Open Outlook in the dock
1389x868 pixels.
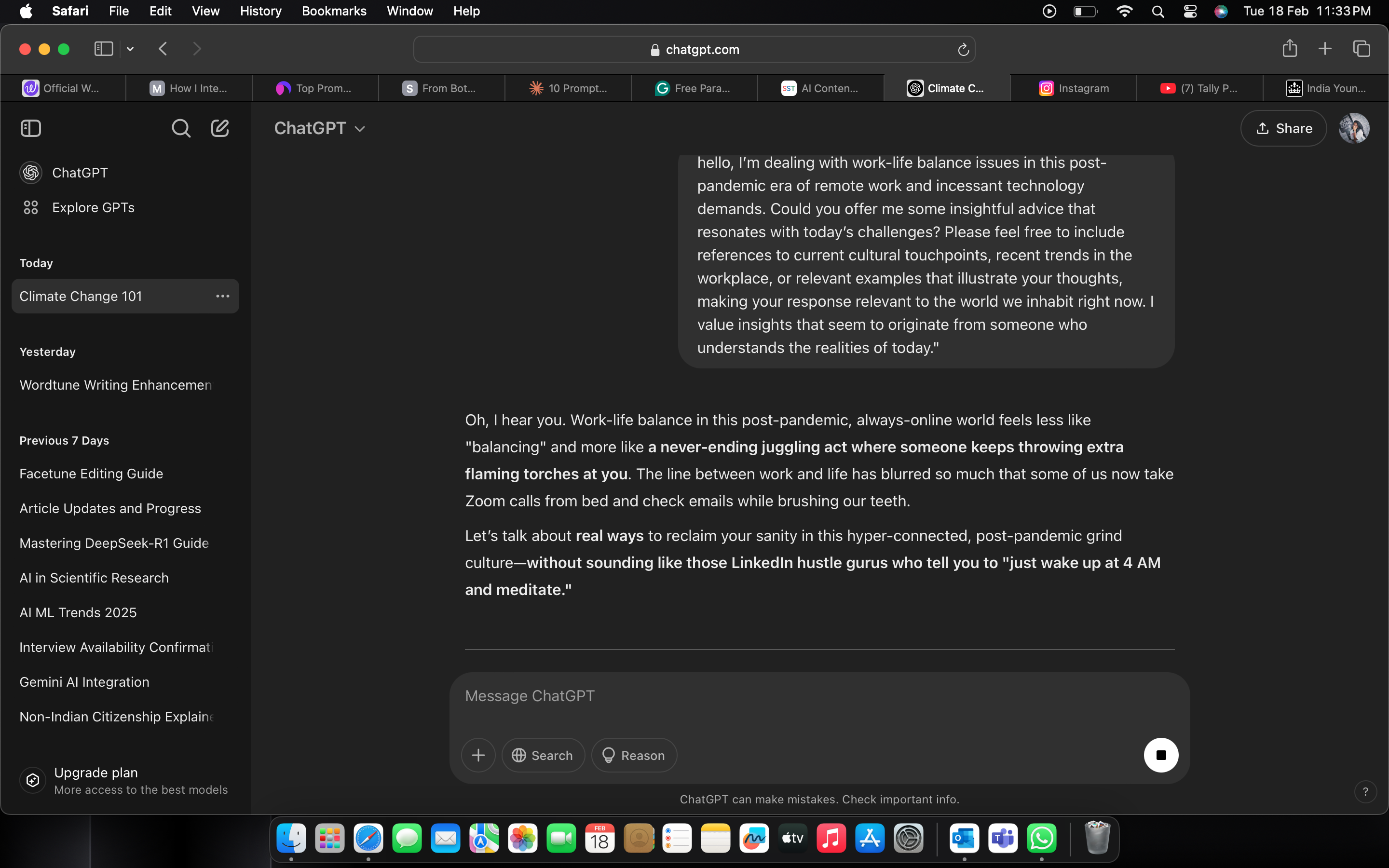point(964,839)
